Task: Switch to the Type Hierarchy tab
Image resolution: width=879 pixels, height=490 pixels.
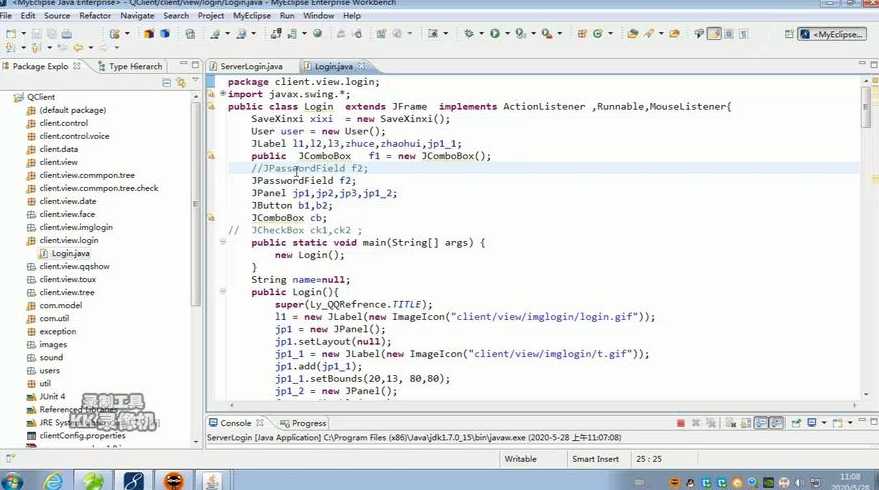Action: click(x=130, y=66)
